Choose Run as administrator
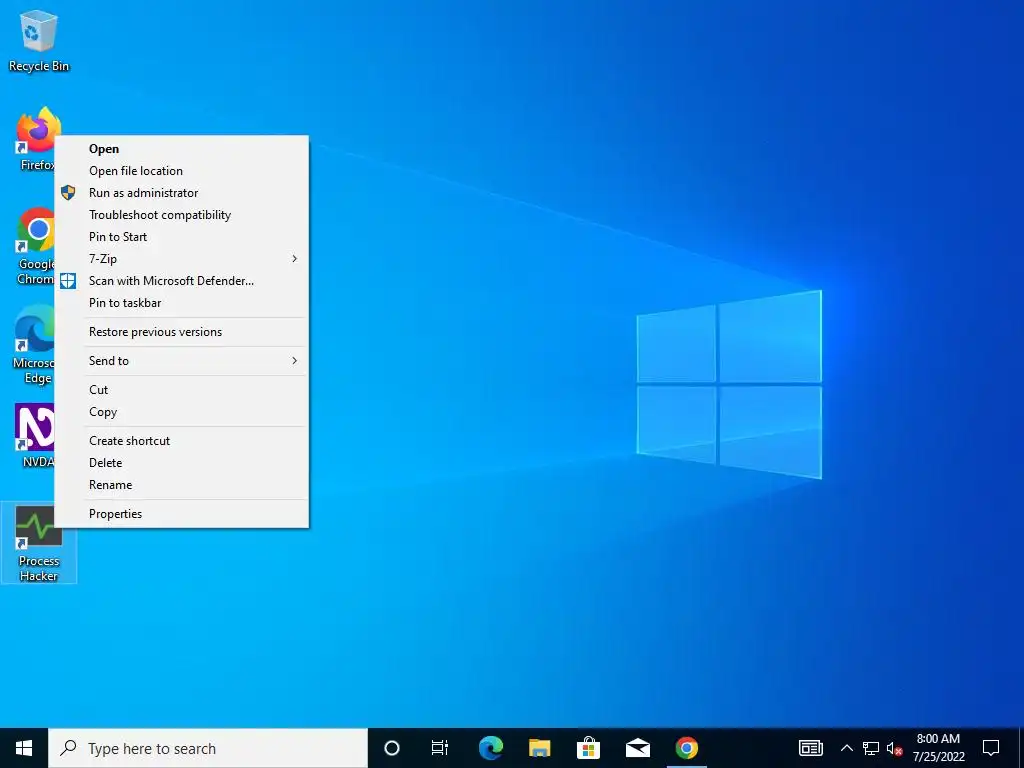 coord(182,193)
